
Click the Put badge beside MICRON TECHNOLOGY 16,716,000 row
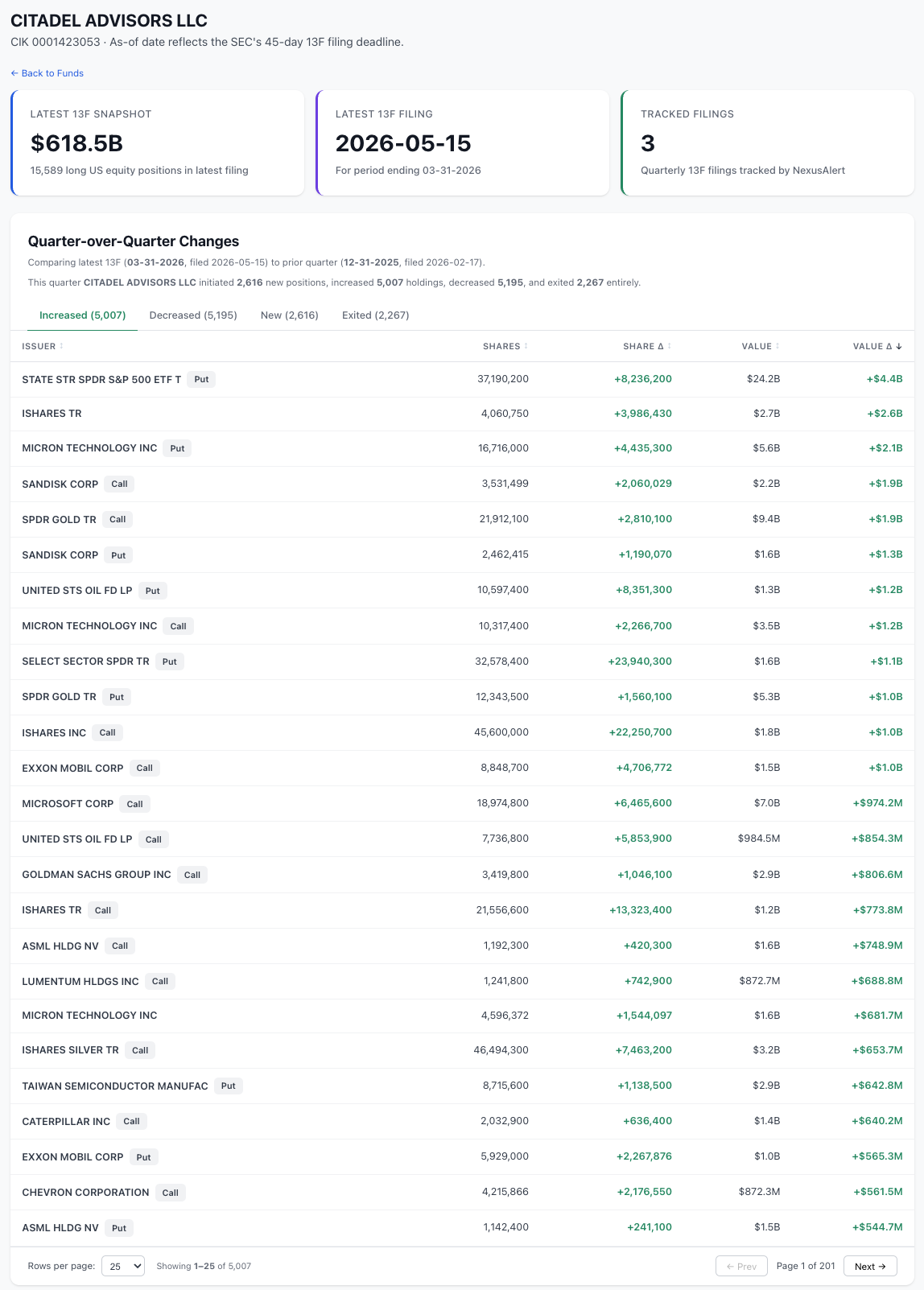[177, 448]
